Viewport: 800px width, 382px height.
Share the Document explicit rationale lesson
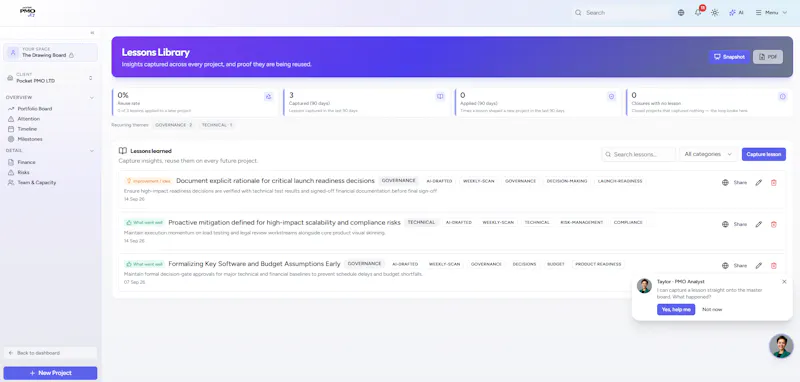740,183
